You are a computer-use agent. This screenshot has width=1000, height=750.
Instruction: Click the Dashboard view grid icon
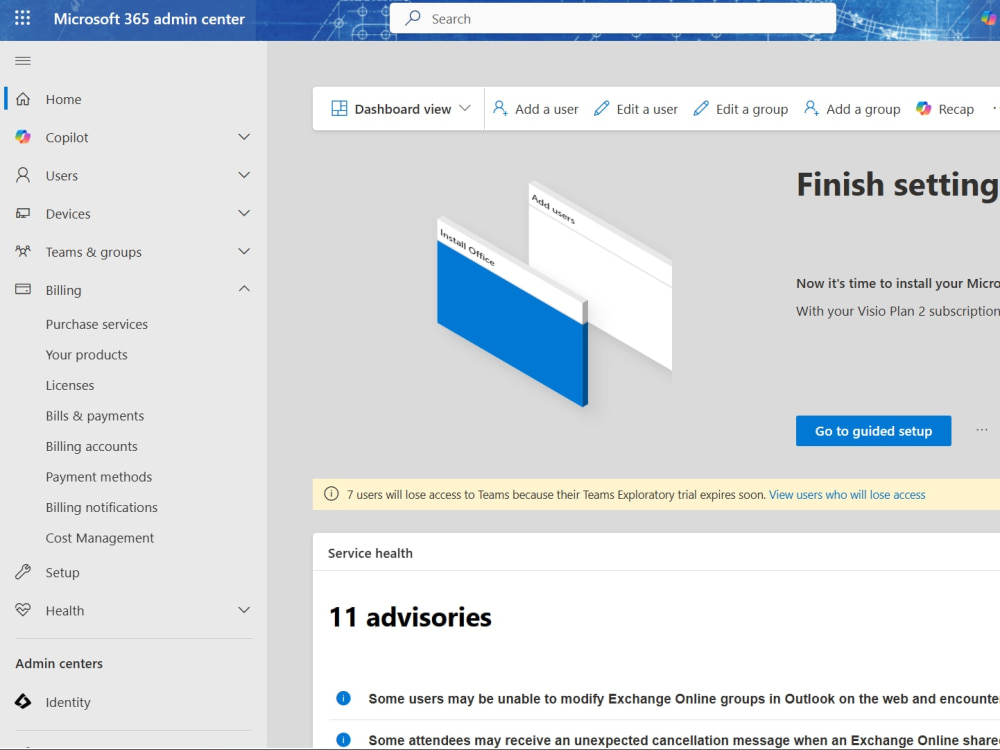(x=339, y=108)
